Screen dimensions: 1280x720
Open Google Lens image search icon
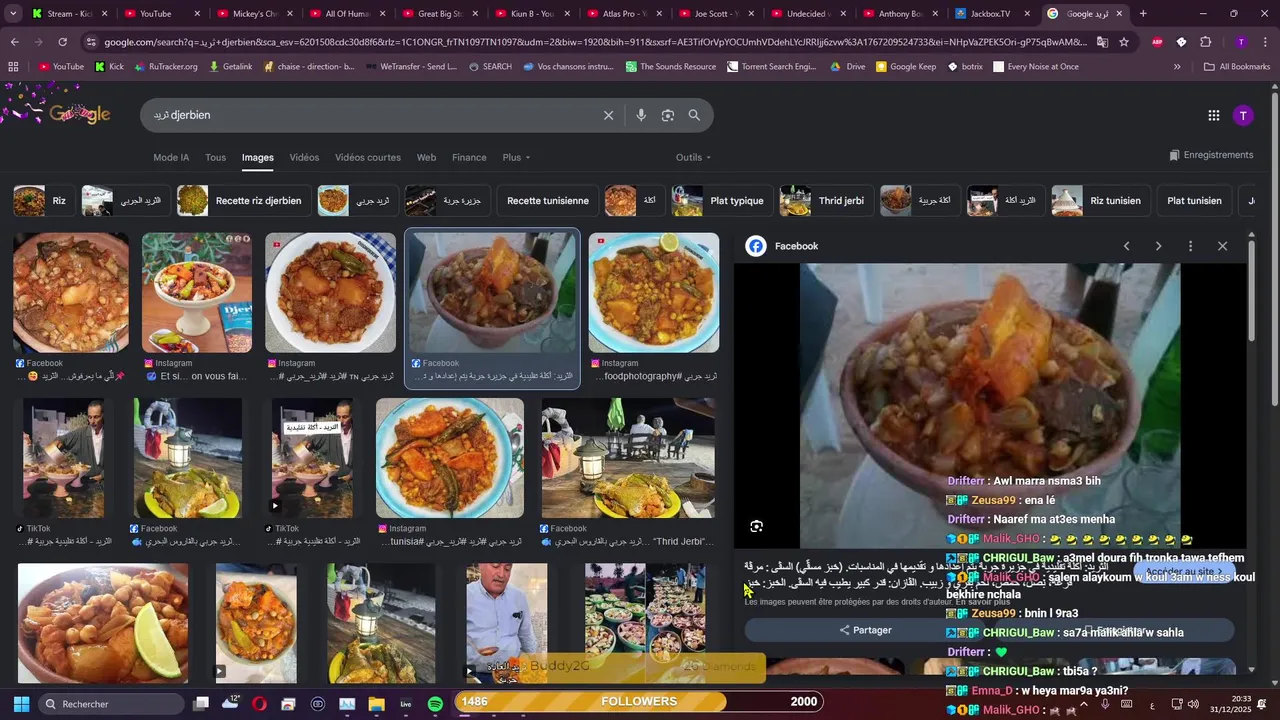(x=668, y=115)
